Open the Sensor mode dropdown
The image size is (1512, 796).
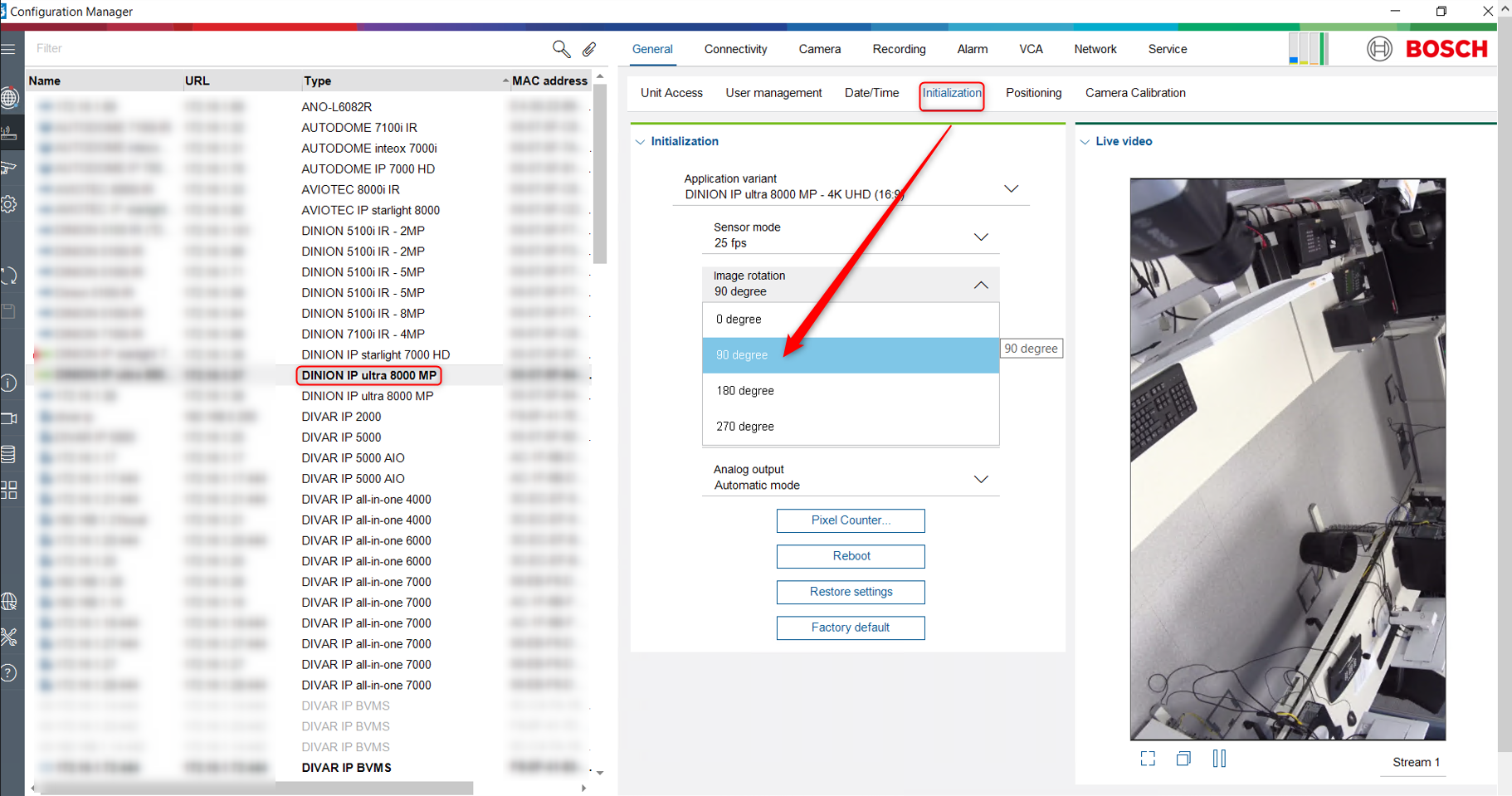(981, 237)
